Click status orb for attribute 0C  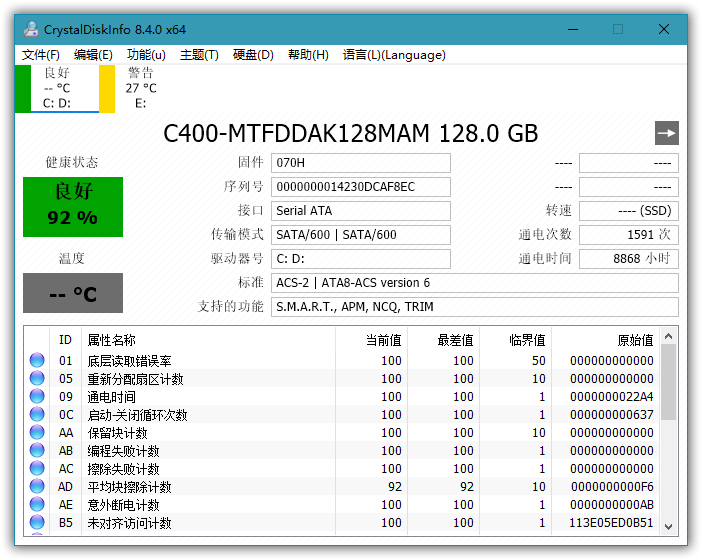coord(37,415)
